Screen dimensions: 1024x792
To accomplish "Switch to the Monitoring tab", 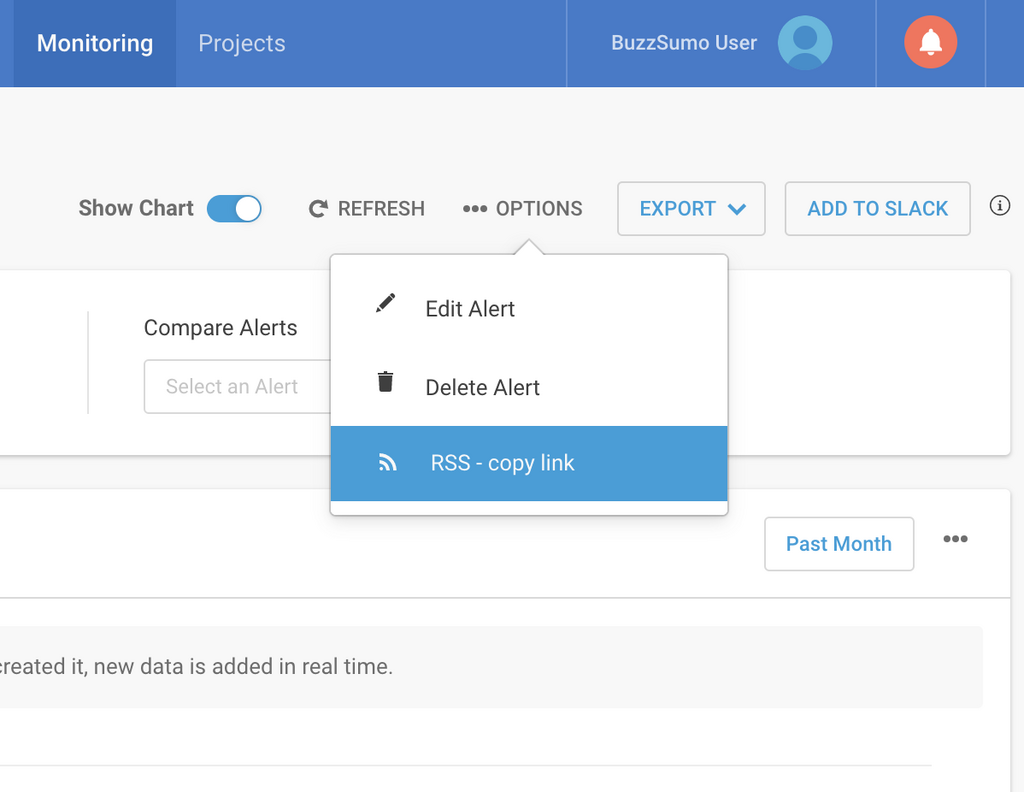I will point(95,43).
